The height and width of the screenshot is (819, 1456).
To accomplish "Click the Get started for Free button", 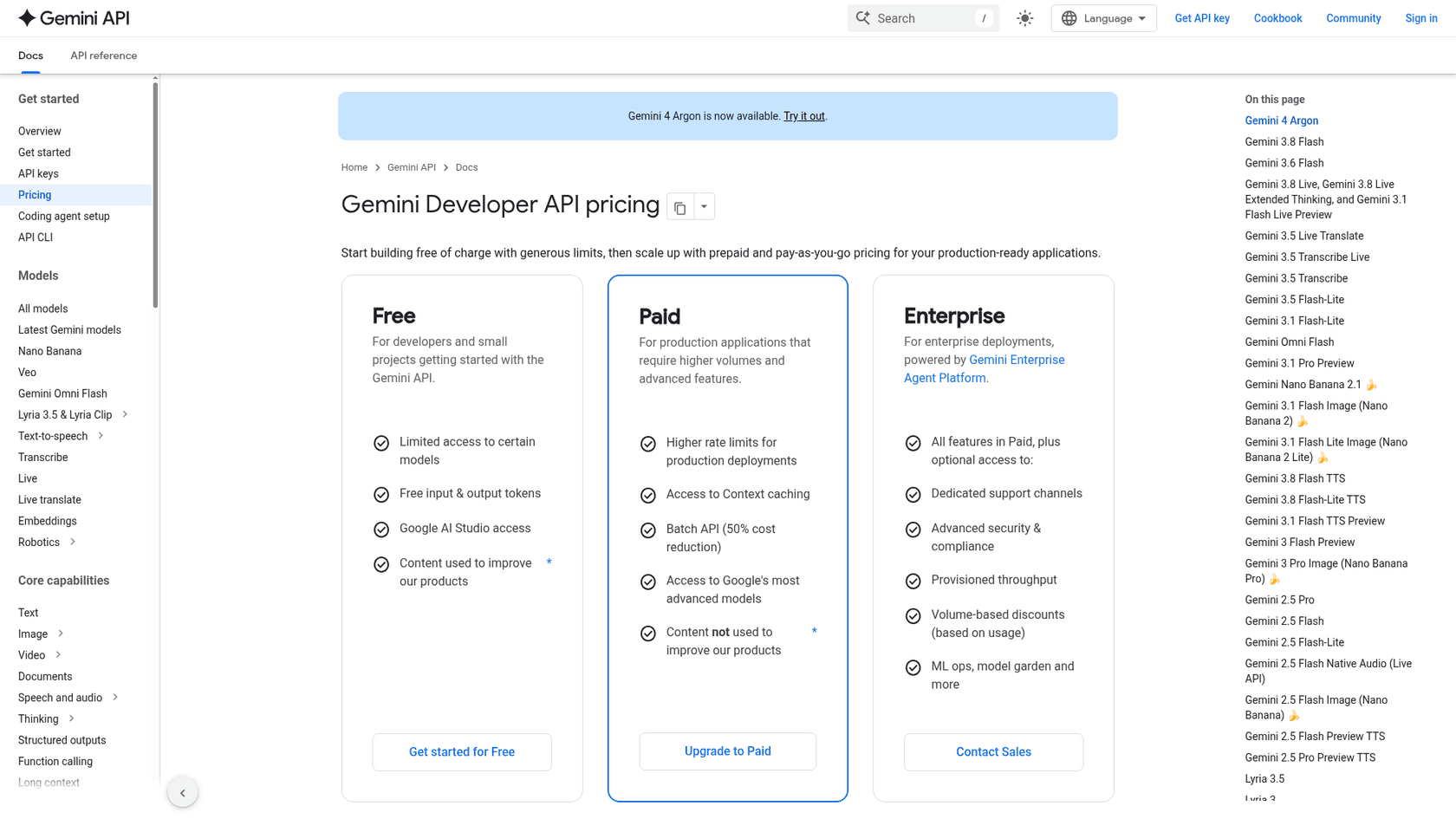I will pyautogui.click(x=462, y=751).
